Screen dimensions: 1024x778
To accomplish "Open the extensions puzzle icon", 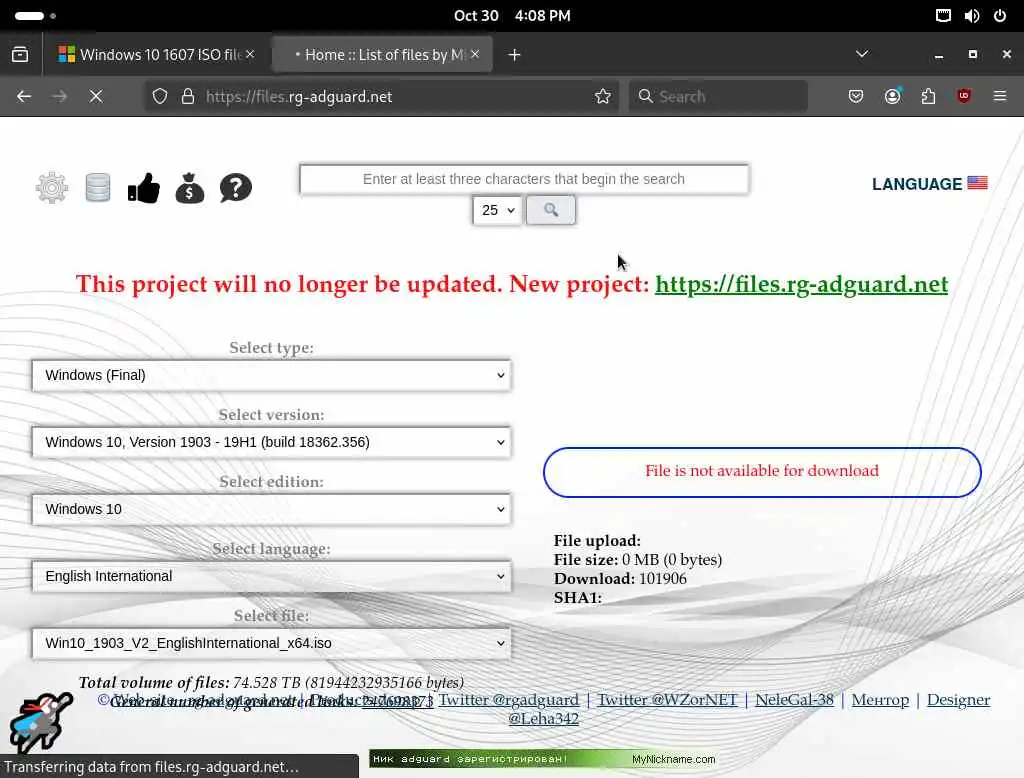I will 928,97.
